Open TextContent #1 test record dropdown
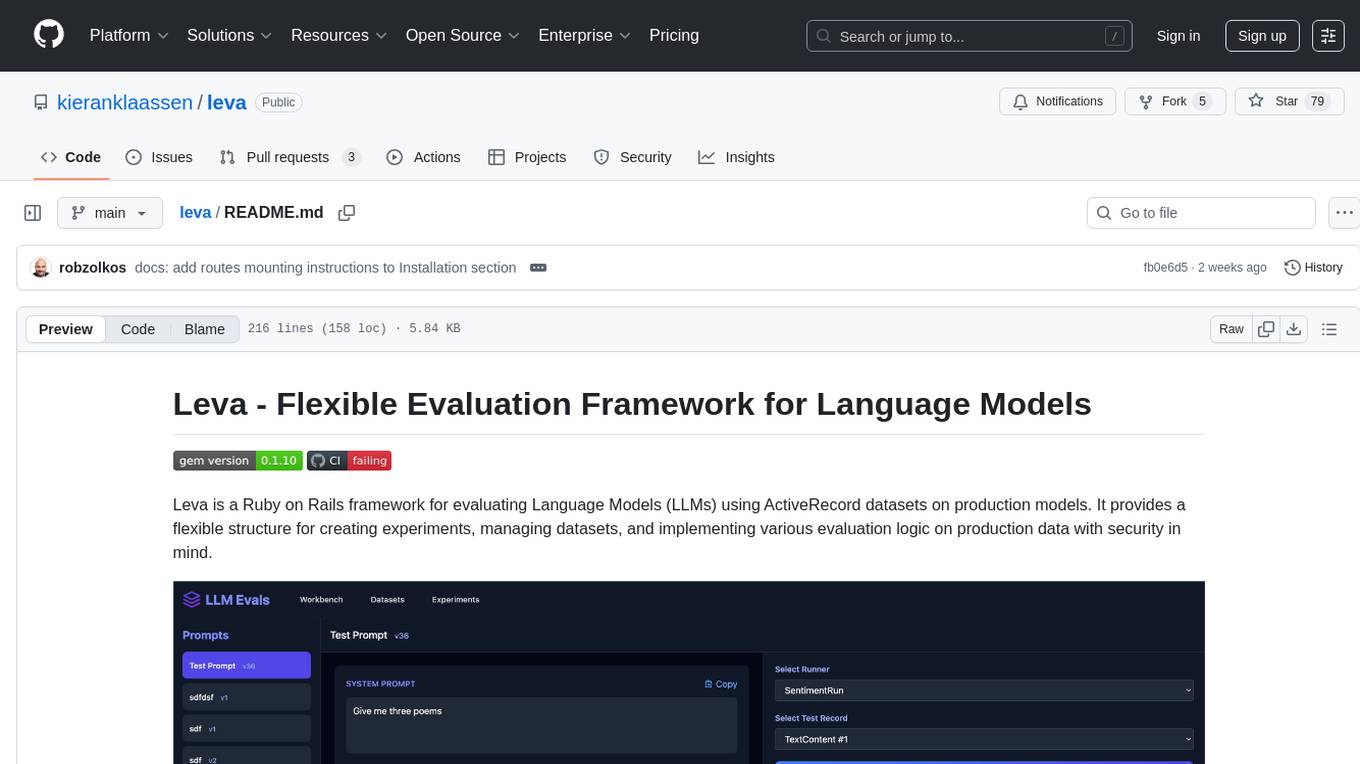The height and width of the screenshot is (764, 1360). click(x=984, y=739)
